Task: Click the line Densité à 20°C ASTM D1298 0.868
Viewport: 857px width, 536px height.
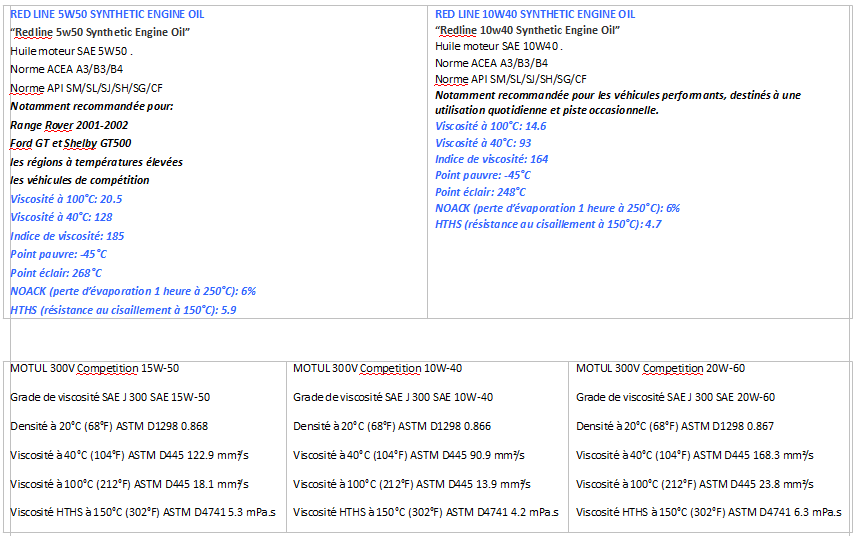Action: [109, 426]
